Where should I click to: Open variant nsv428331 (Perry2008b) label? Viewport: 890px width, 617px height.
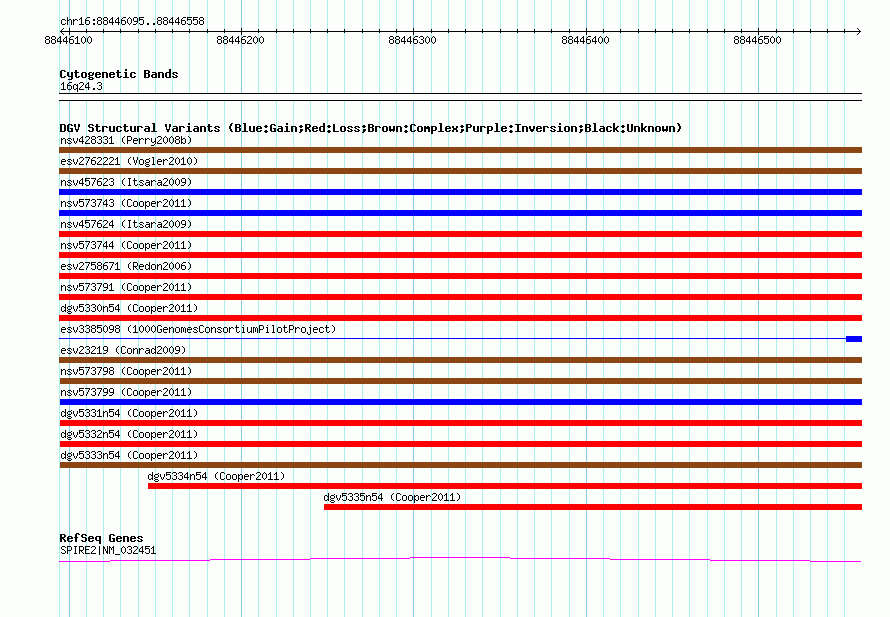[126, 140]
